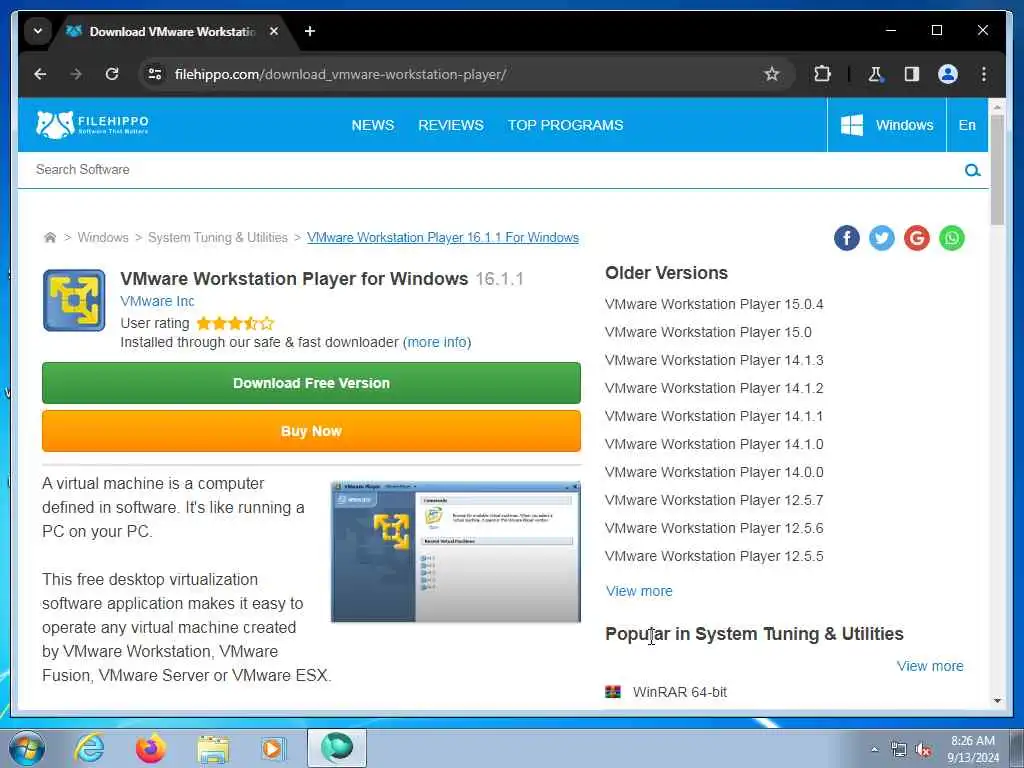Click the search magnifier icon
This screenshot has height=768, width=1024.
(x=972, y=170)
